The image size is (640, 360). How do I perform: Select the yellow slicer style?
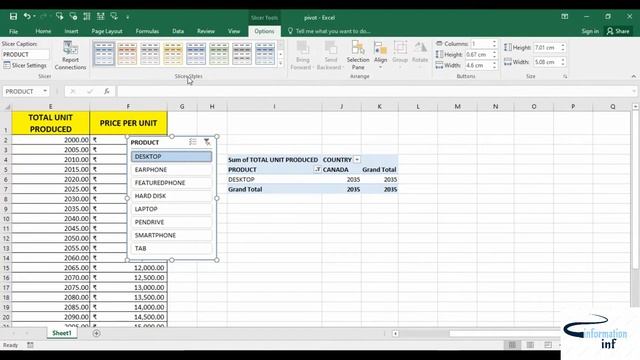point(173,54)
